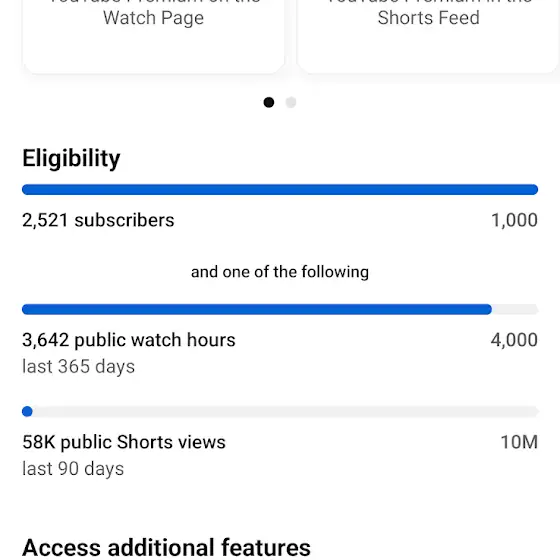The height and width of the screenshot is (560, 560).
Task: Tap the first carousel page dot
Action: tap(269, 102)
